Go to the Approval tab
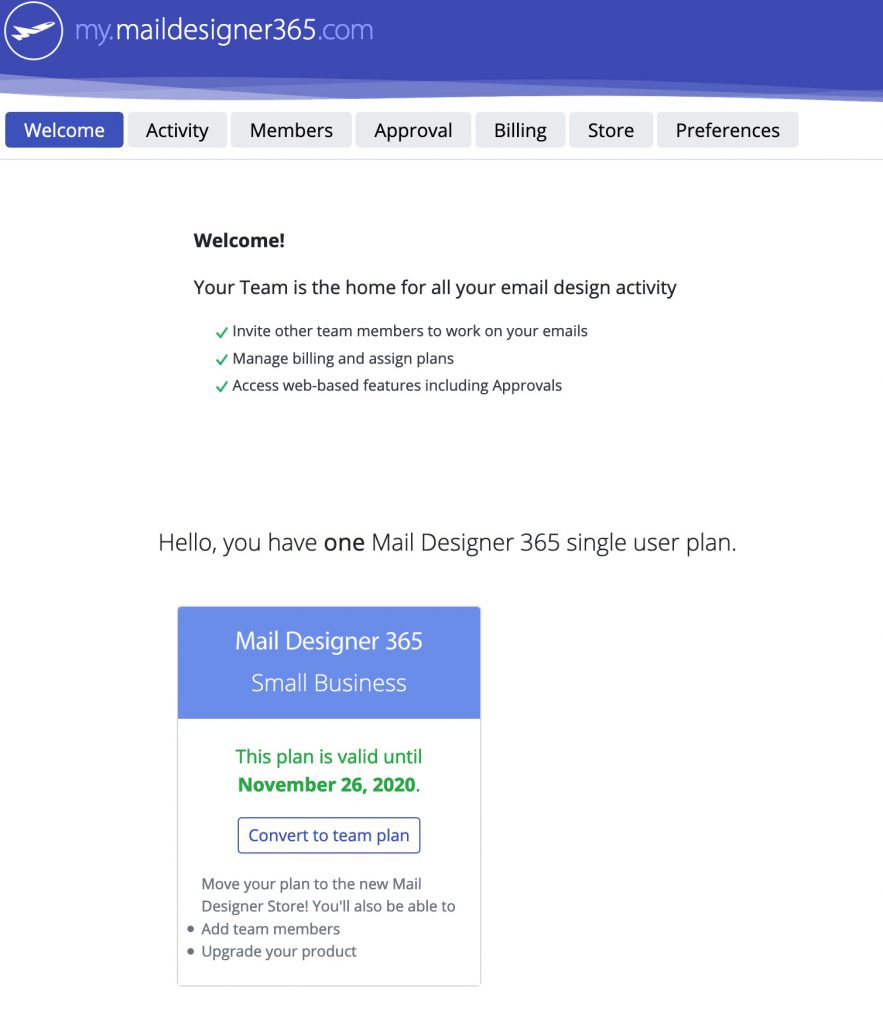Screen dimensions: 883x1024 (x=413, y=130)
